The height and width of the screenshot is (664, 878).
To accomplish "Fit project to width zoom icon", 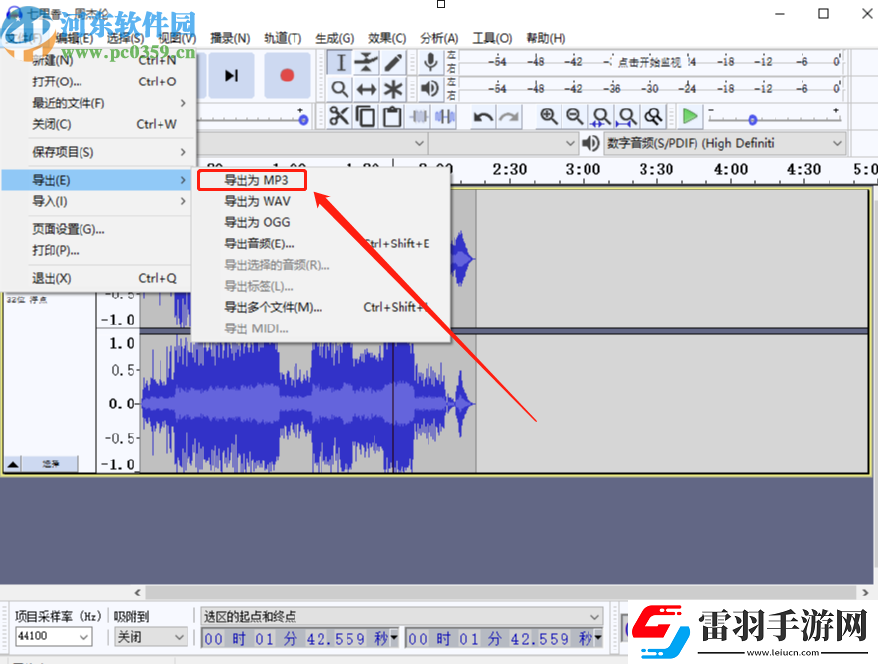I will click(x=627, y=116).
